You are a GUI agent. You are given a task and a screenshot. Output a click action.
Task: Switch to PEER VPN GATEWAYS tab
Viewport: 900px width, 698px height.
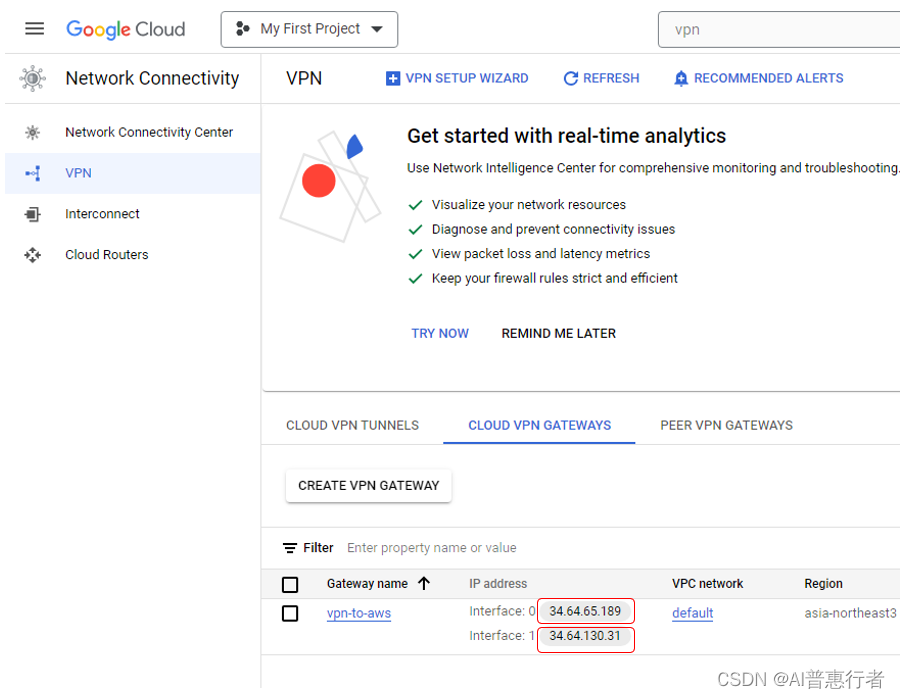pyautogui.click(x=726, y=425)
